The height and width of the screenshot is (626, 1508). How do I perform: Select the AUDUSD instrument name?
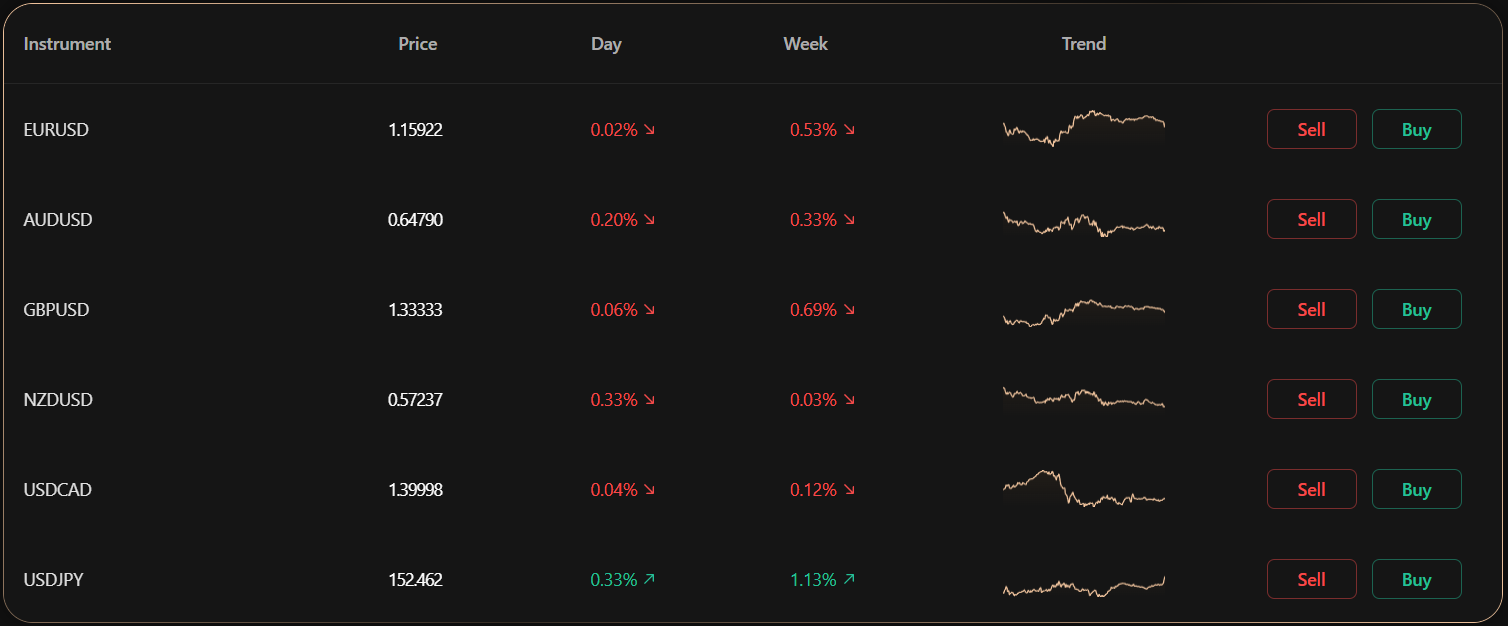(58, 219)
